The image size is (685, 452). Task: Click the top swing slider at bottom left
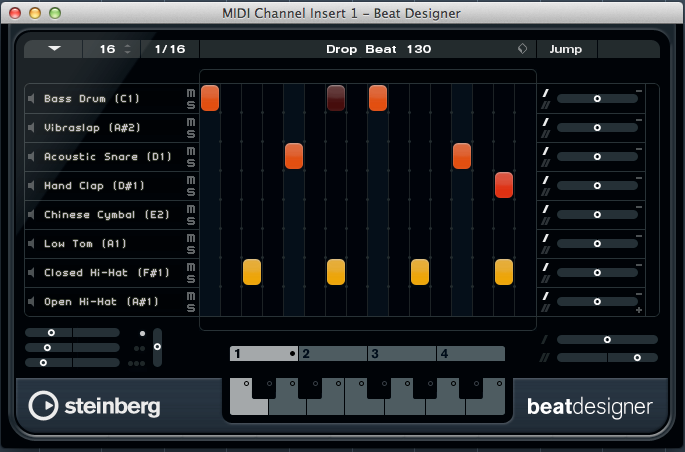click(x=73, y=333)
